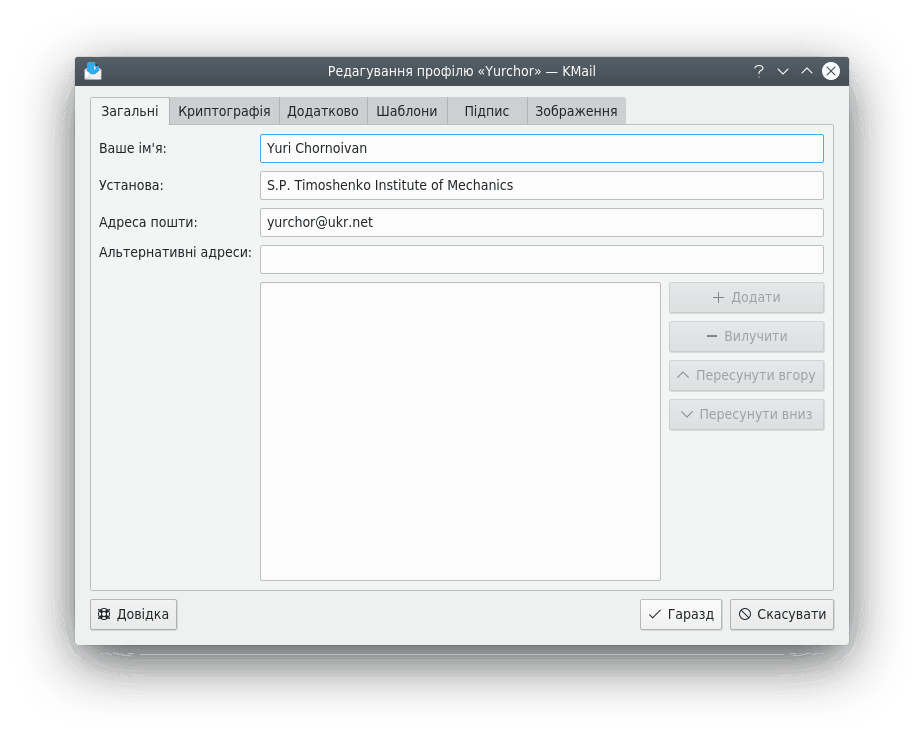The height and width of the screenshot is (738, 924).
Task: Select the Шаблони tab
Action: coord(406,111)
